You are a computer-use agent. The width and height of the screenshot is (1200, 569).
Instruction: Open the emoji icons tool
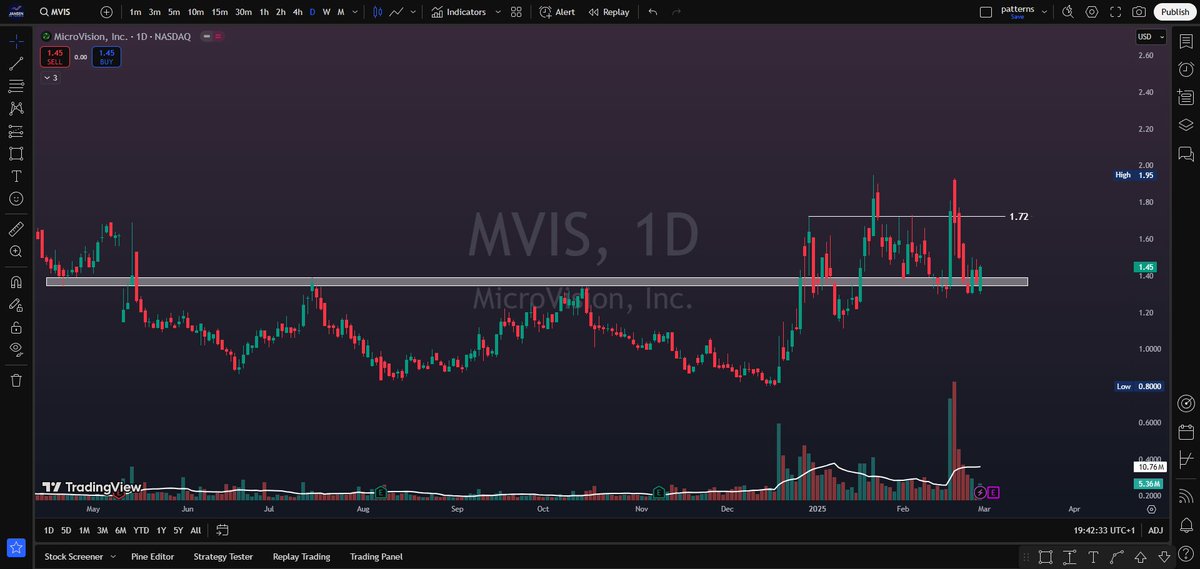(x=16, y=199)
